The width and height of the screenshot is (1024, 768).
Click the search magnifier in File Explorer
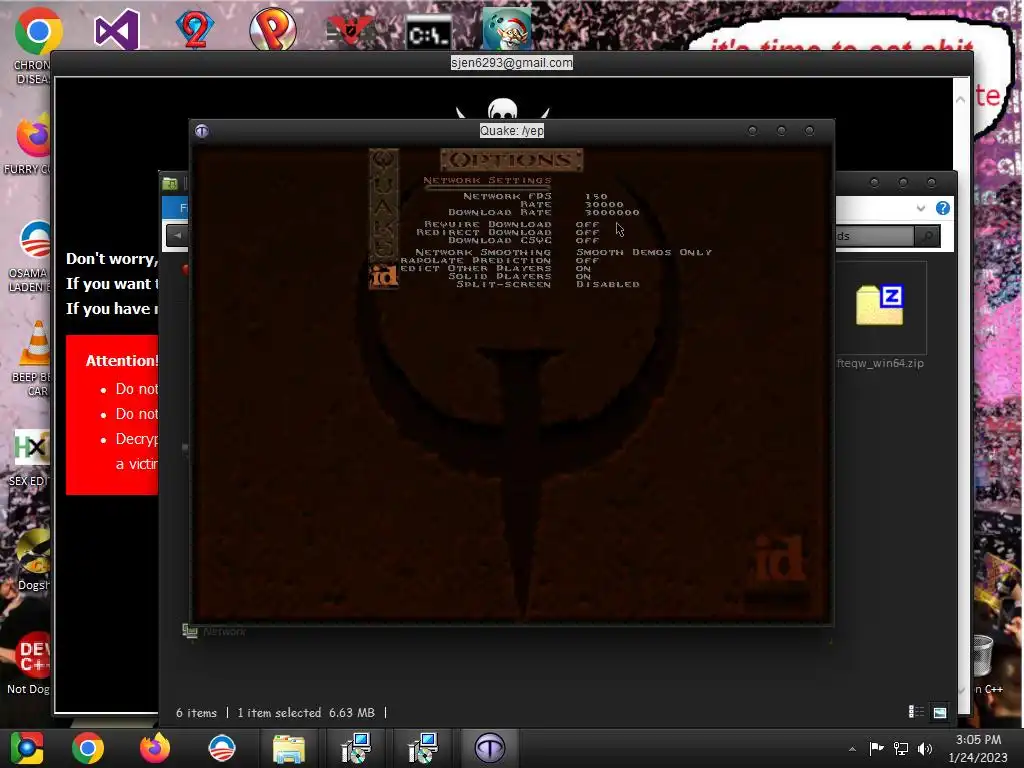coord(927,236)
